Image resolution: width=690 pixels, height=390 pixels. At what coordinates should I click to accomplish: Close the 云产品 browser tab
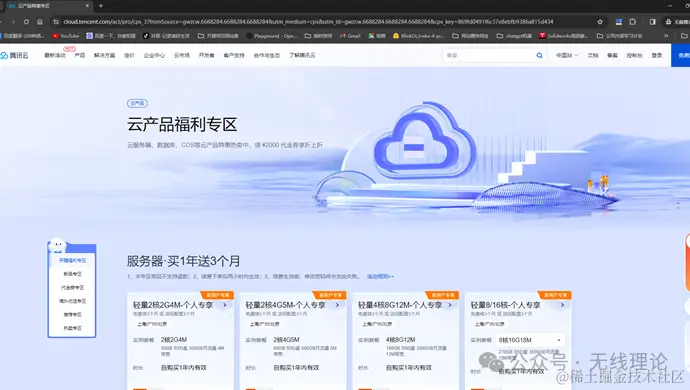88,6
